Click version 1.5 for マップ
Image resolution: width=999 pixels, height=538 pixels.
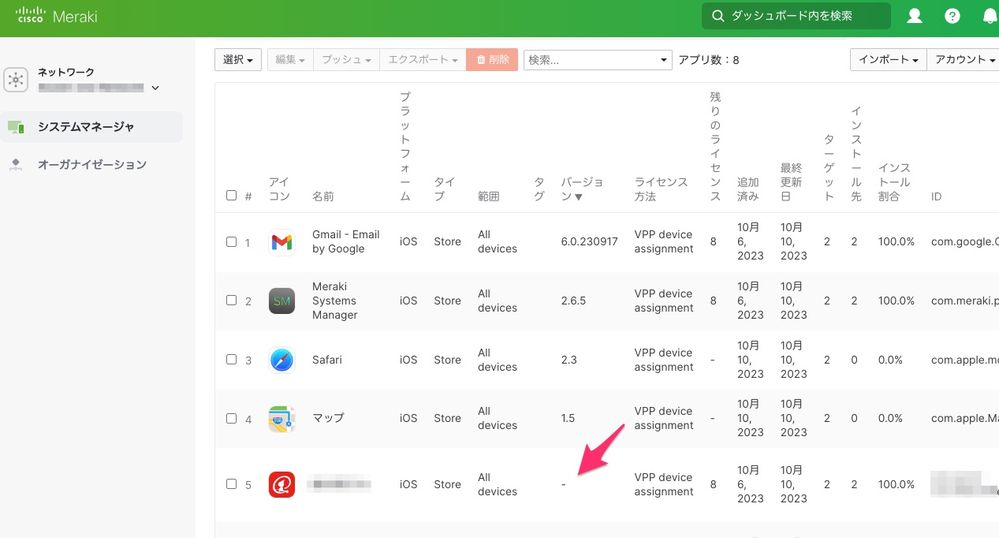tap(568, 418)
